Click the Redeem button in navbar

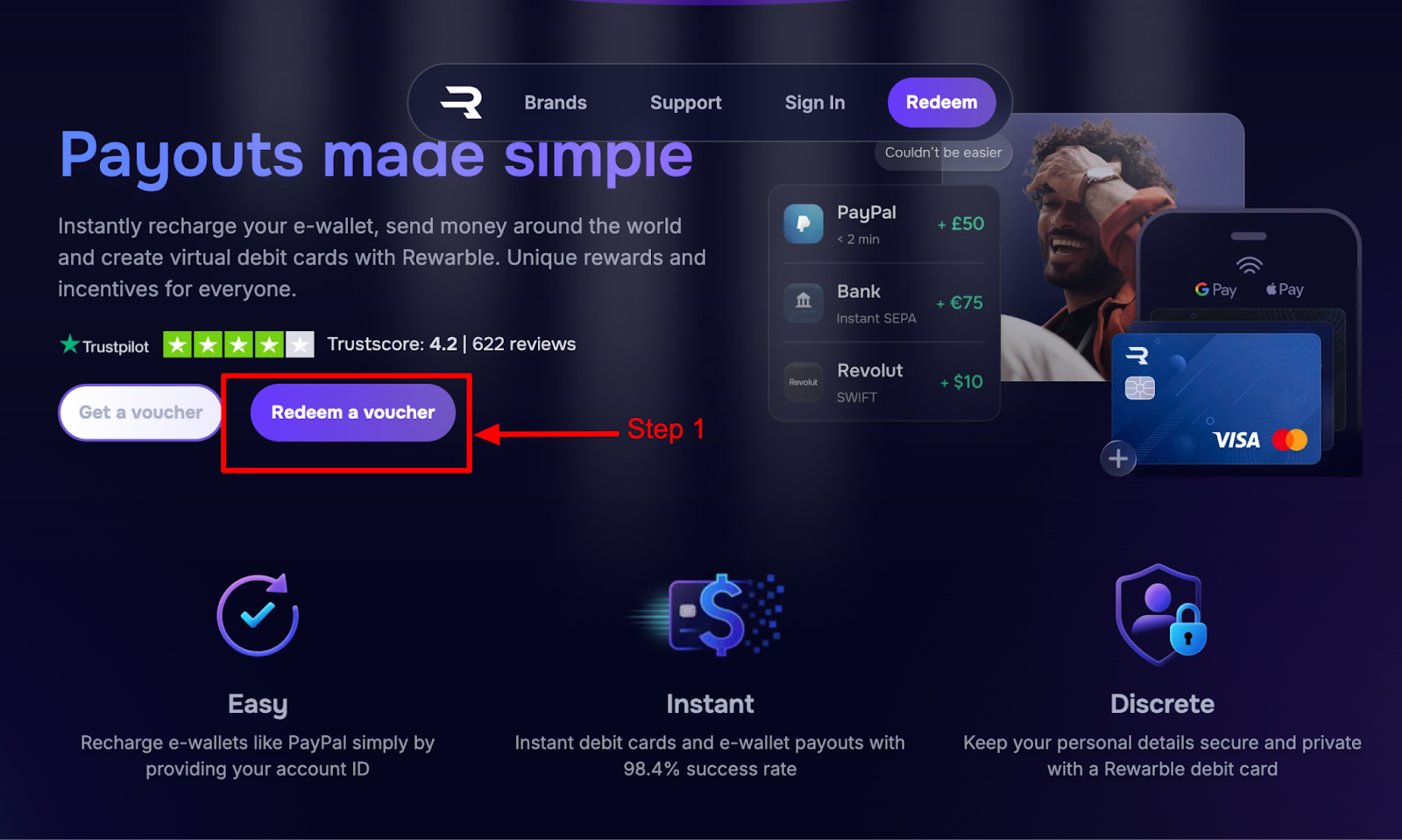pyautogui.click(x=942, y=102)
